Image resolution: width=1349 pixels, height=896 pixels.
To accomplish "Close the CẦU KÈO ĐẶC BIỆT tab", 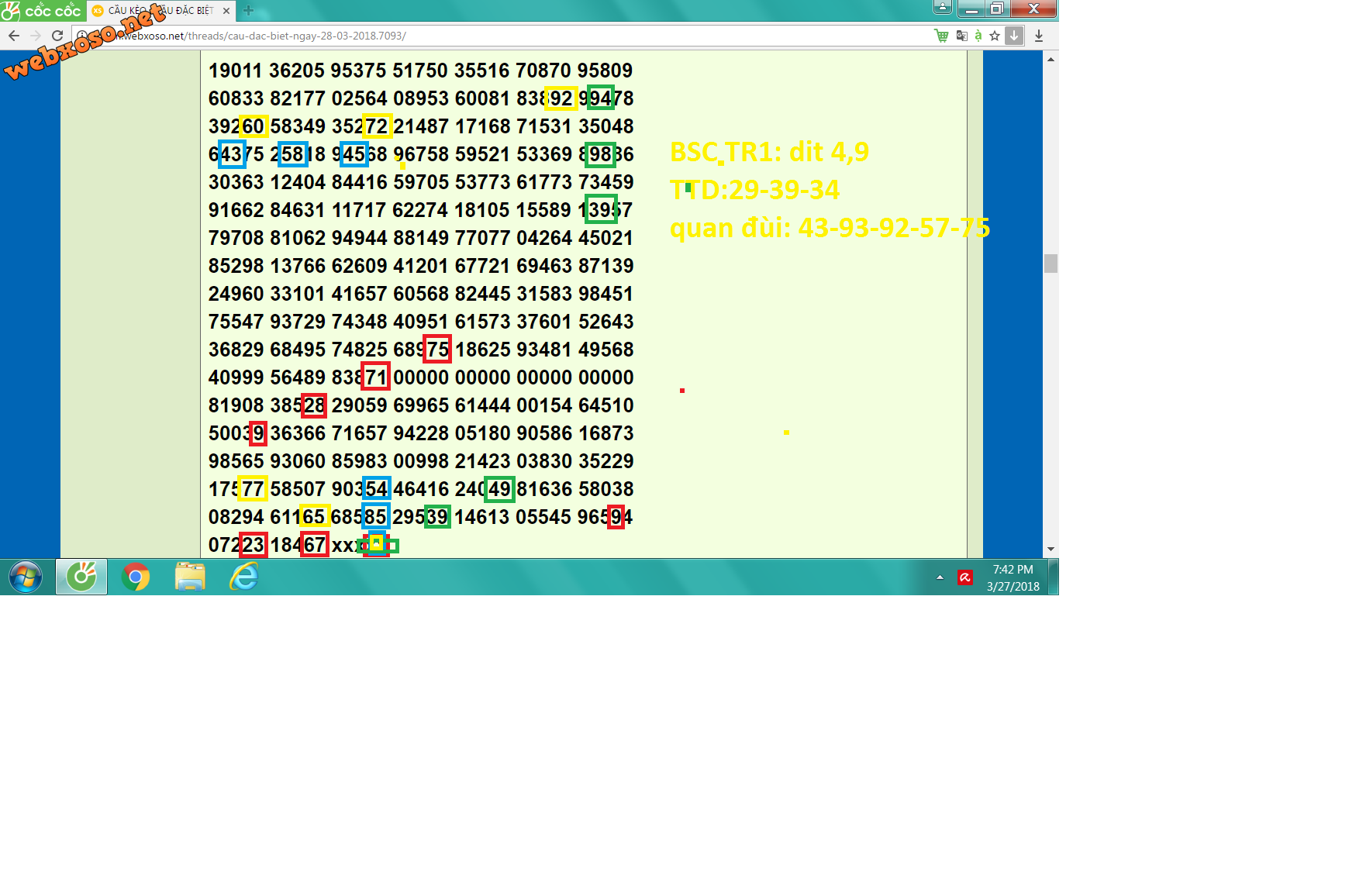I will 226,11.
